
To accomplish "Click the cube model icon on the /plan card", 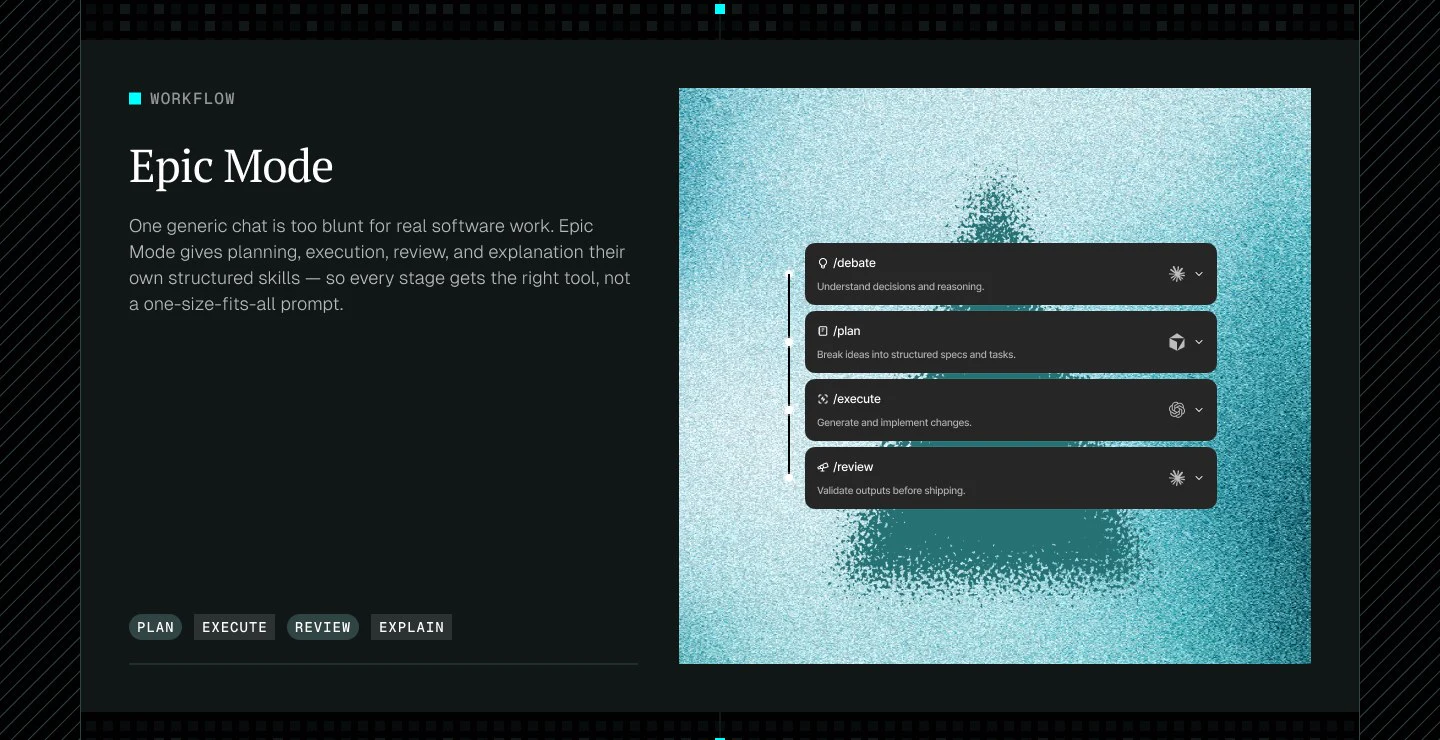I will (x=1177, y=342).
